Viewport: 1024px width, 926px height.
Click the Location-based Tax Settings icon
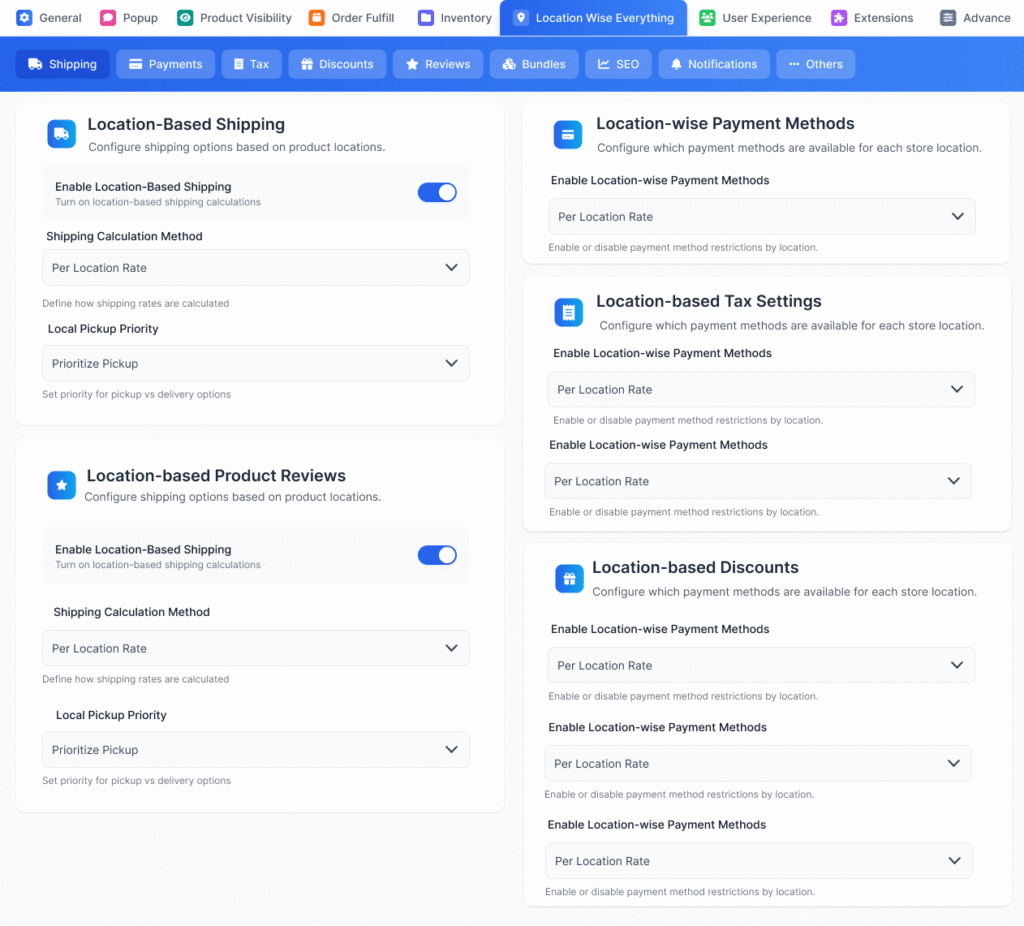tap(568, 312)
